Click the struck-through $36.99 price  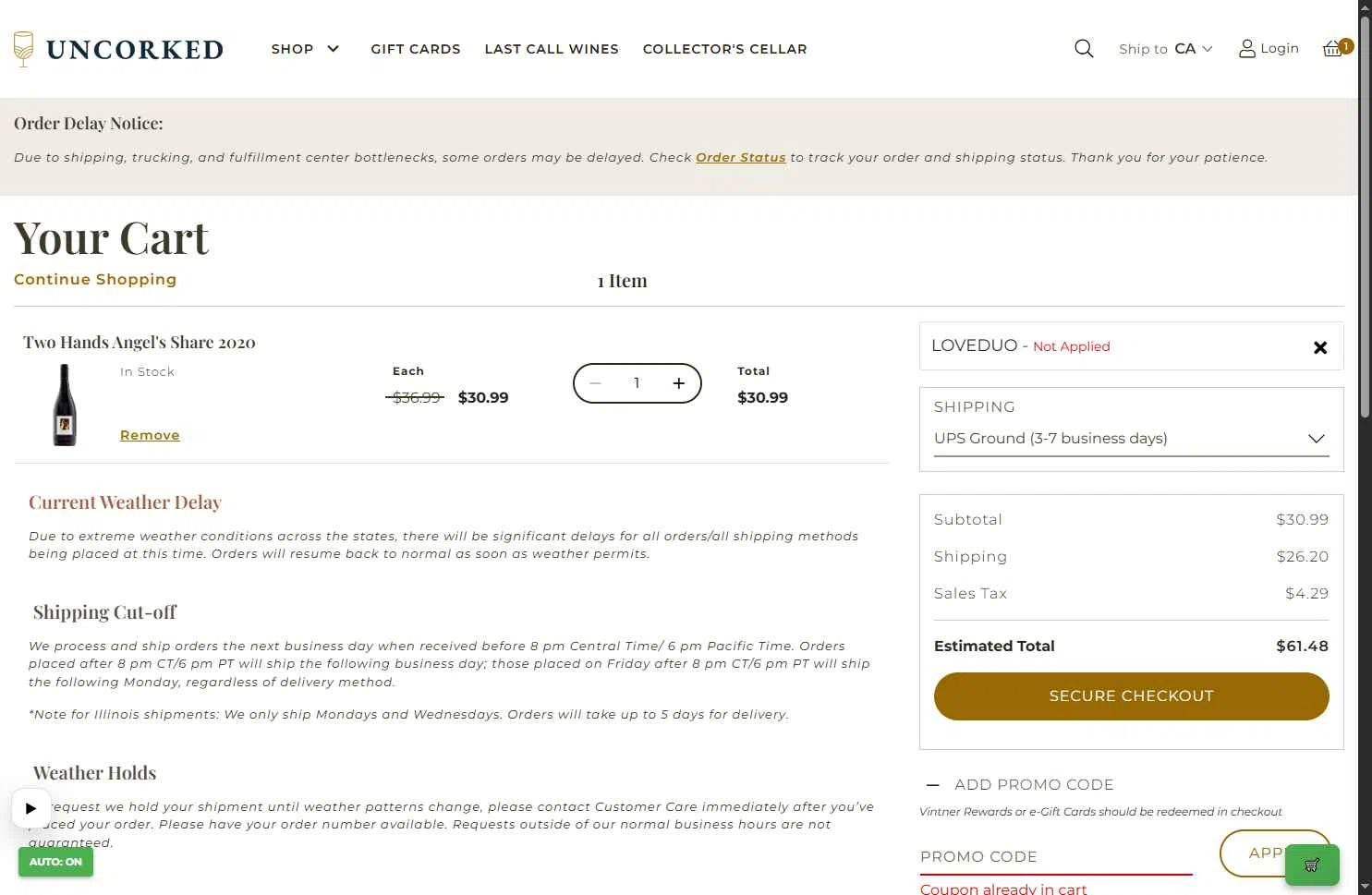pyautogui.click(x=416, y=398)
